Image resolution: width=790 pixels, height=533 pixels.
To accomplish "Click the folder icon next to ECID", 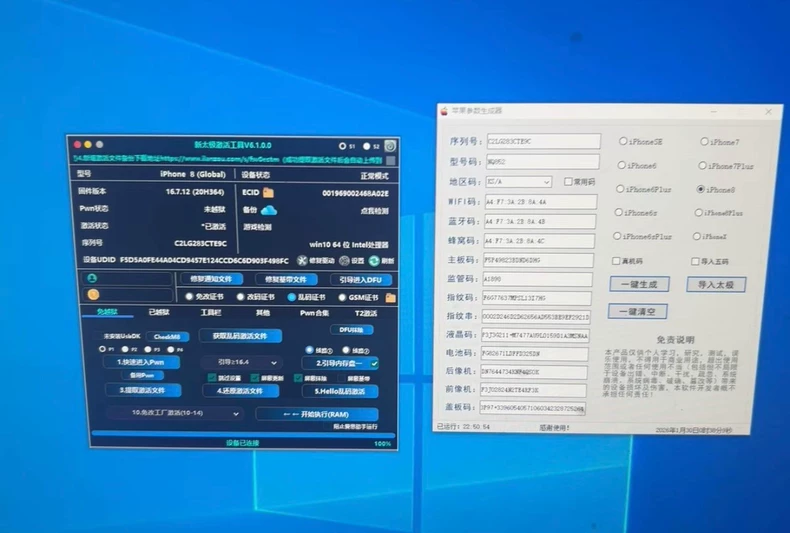I will point(269,192).
